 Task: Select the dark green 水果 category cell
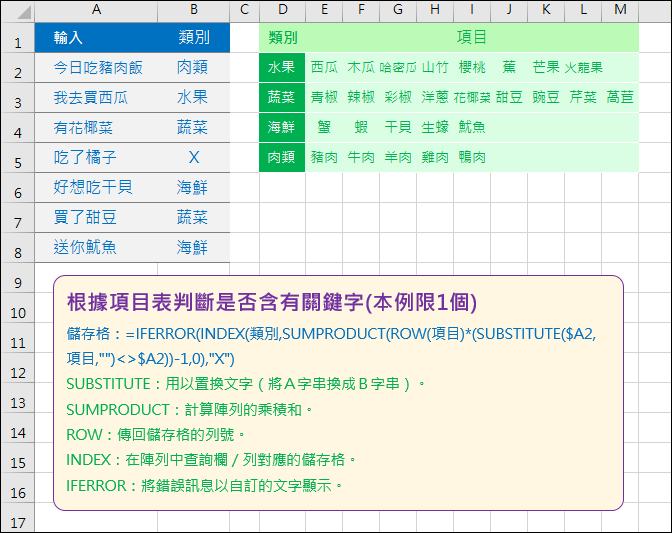[282, 68]
